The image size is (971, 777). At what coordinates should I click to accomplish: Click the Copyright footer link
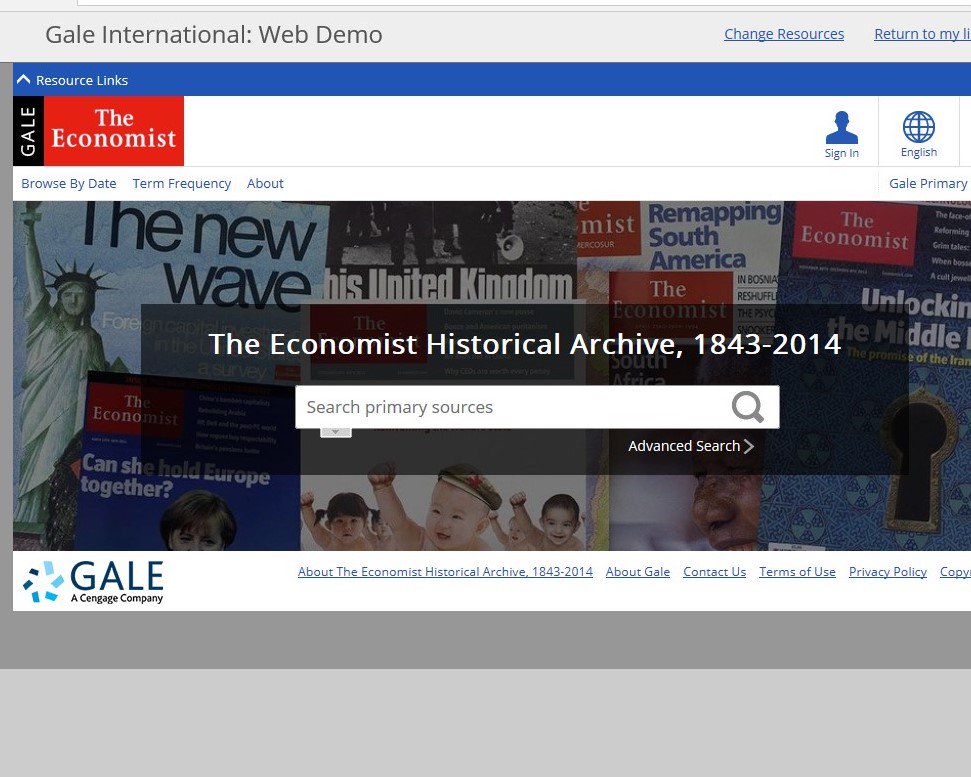pos(955,571)
